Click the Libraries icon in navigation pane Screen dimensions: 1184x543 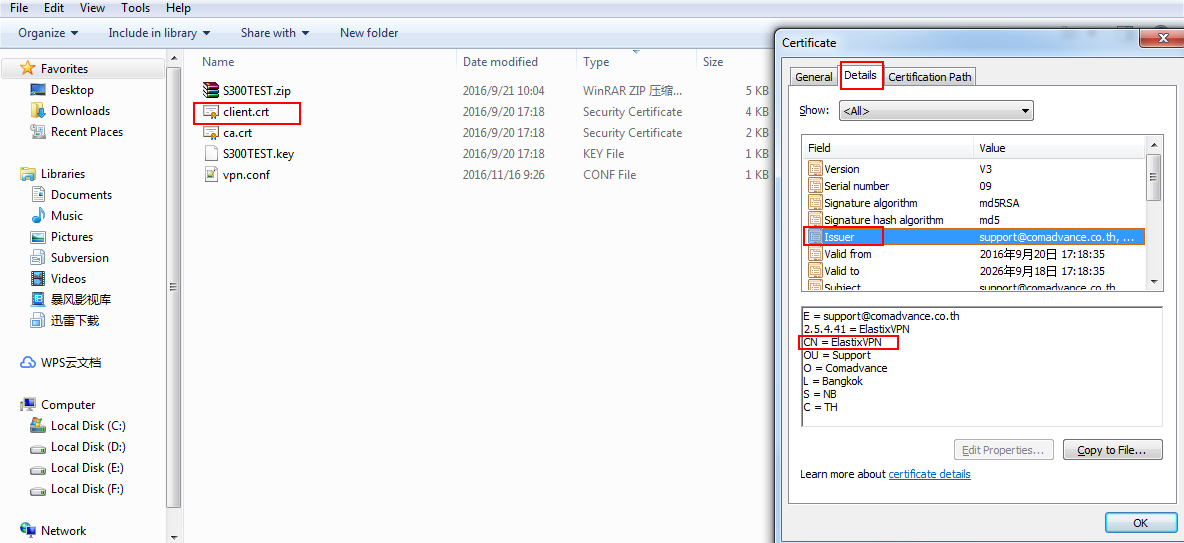(x=28, y=174)
